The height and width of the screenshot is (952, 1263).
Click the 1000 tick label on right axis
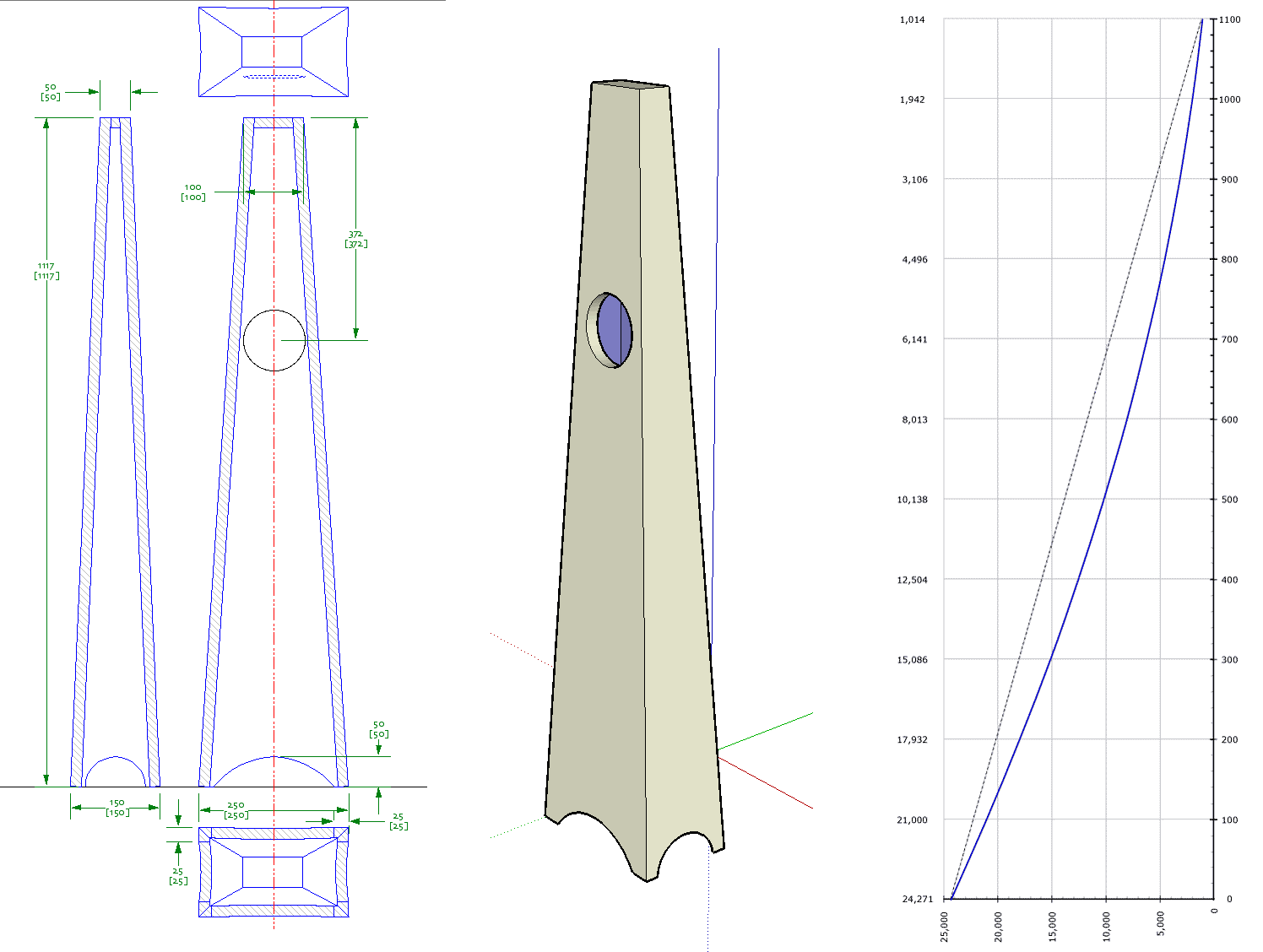(x=1230, y=100)
